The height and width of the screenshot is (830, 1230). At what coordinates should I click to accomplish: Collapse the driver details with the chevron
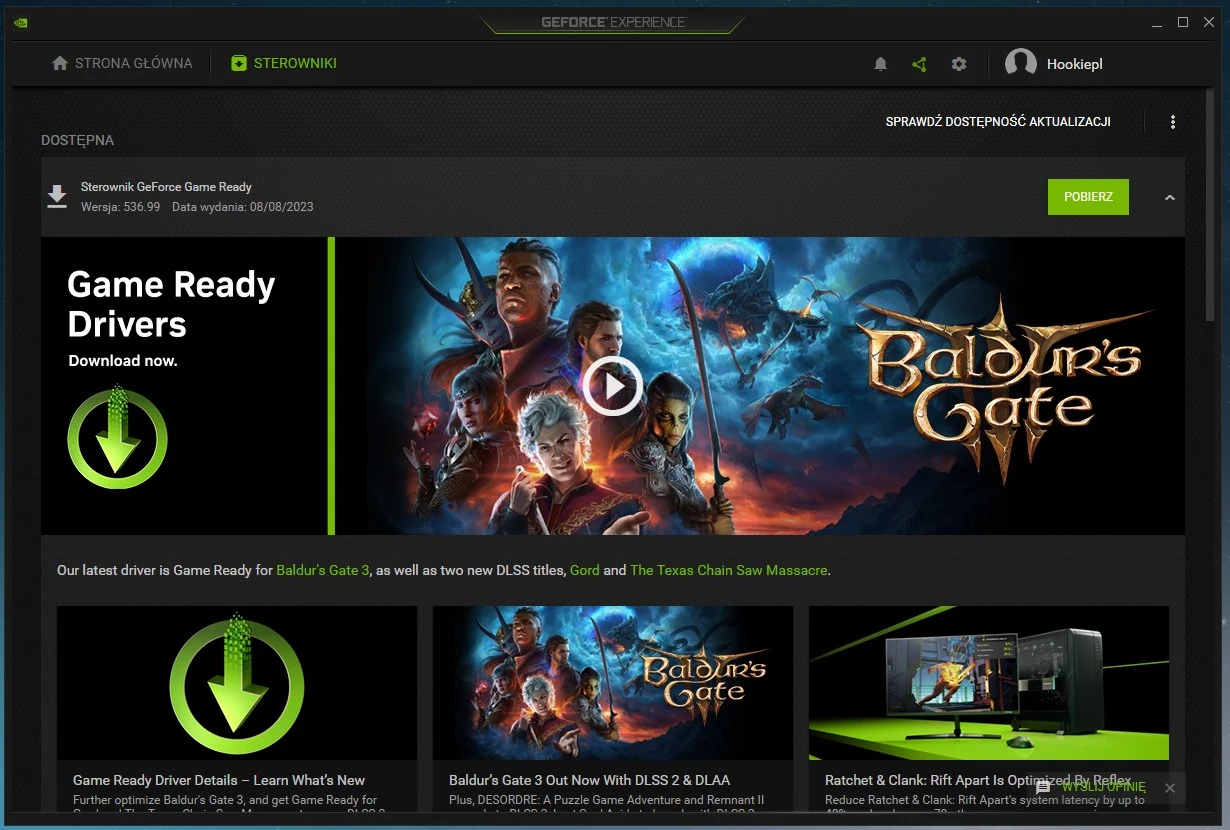(1168, 196)
